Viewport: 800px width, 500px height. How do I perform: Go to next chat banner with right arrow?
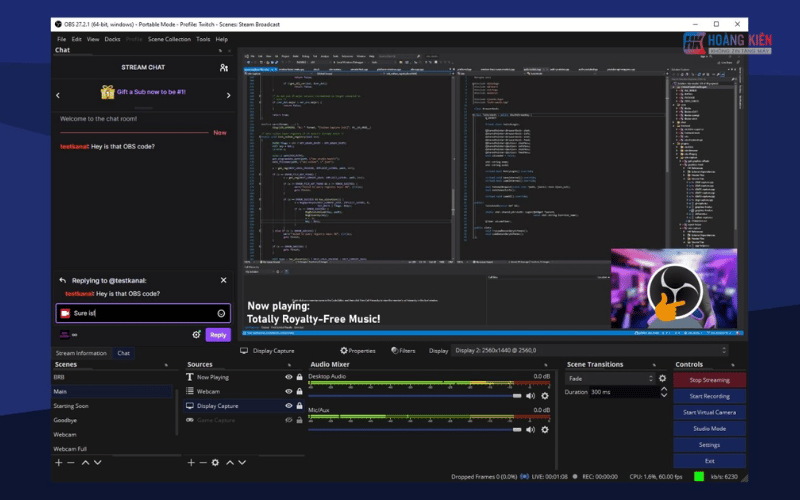point(228,95)
